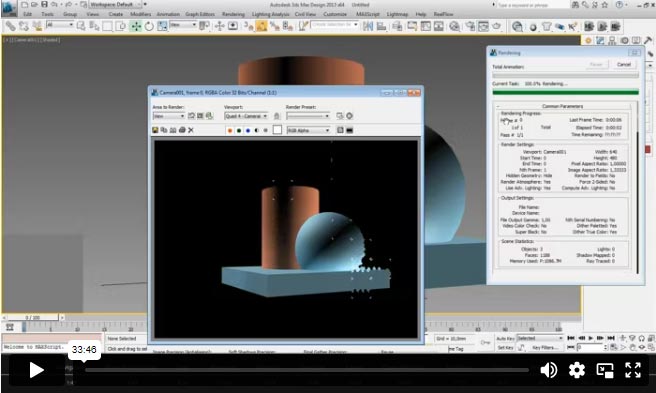Play the video with the play button
The width and height of the screenshot is (656, 393).
coord(36,370)
